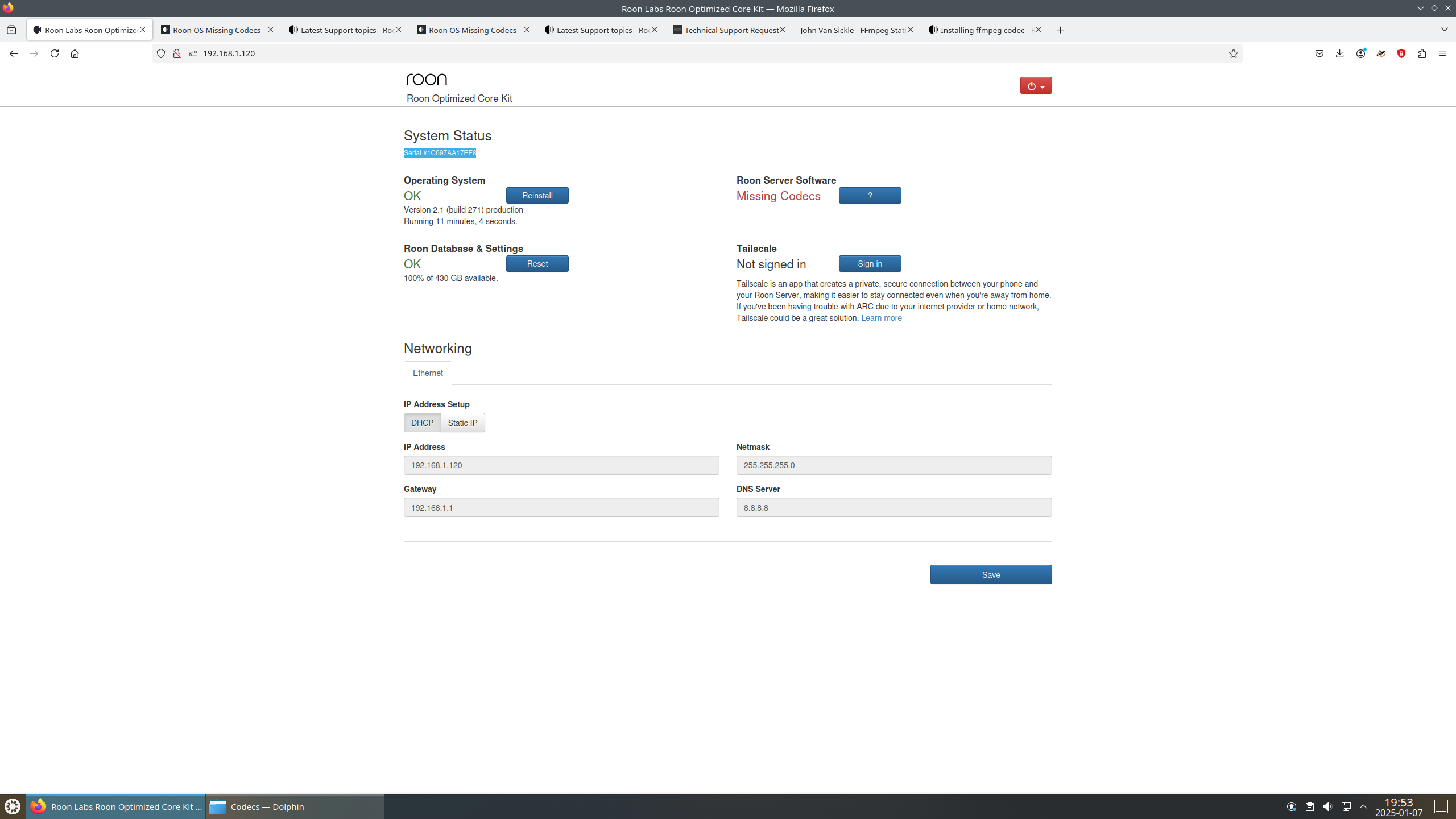Select Static IP address setup

462,423
